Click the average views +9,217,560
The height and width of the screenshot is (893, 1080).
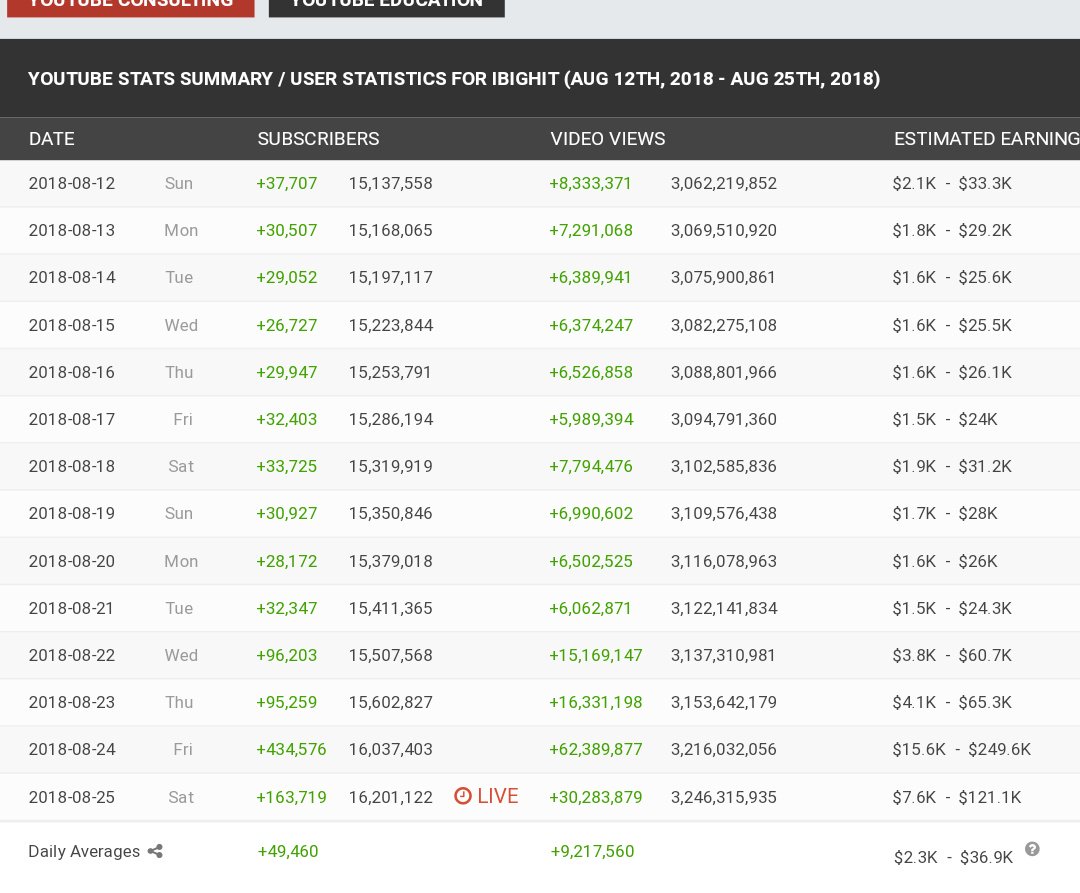[x=592, y=851]
